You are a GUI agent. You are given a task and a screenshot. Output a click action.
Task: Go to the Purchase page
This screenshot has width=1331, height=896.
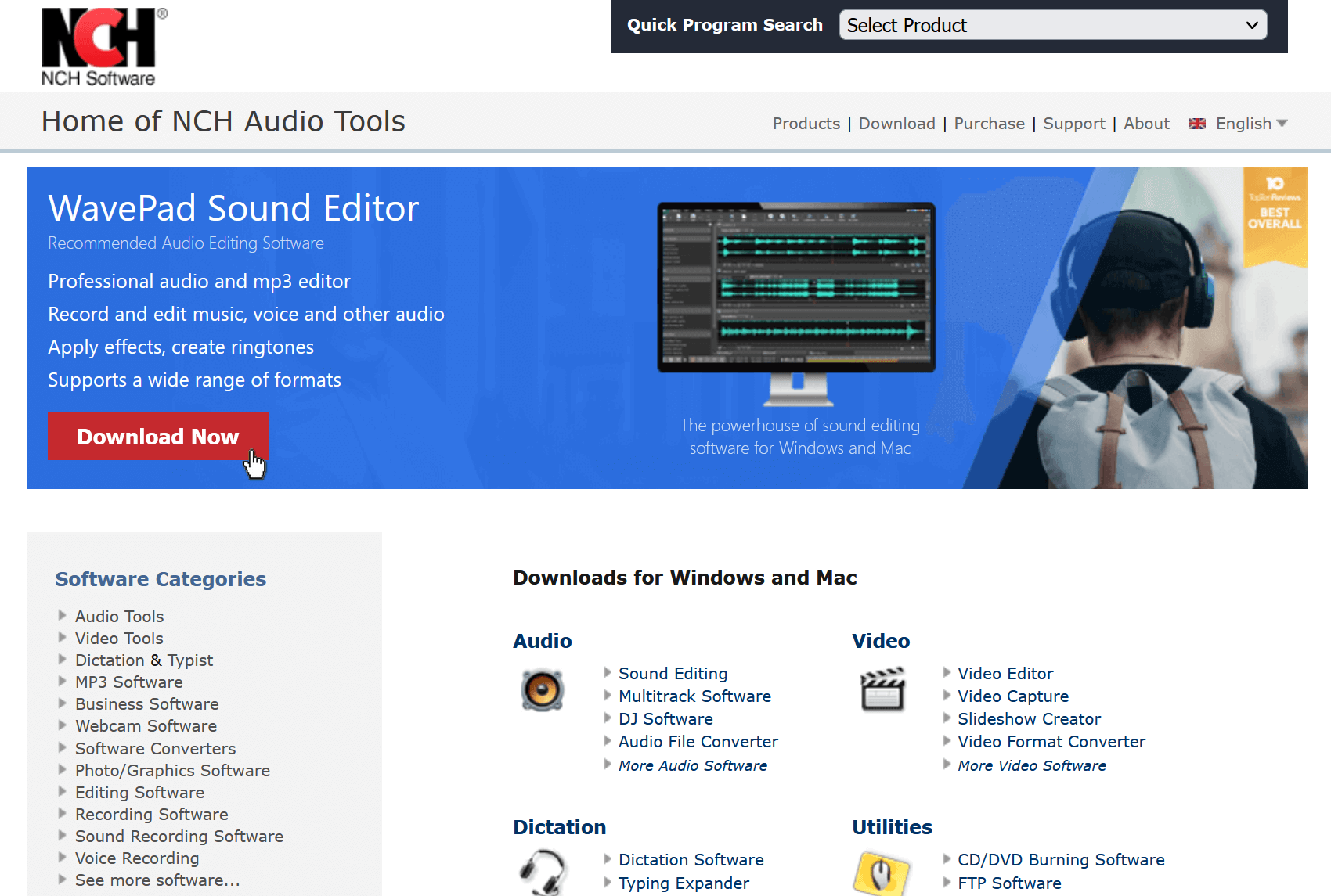click(990, 124)
